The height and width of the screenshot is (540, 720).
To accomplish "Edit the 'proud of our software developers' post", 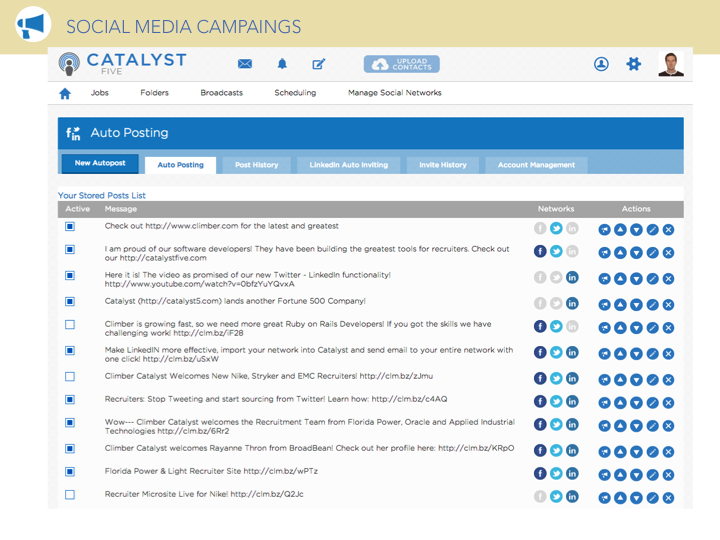I will (x=652, y=253).
